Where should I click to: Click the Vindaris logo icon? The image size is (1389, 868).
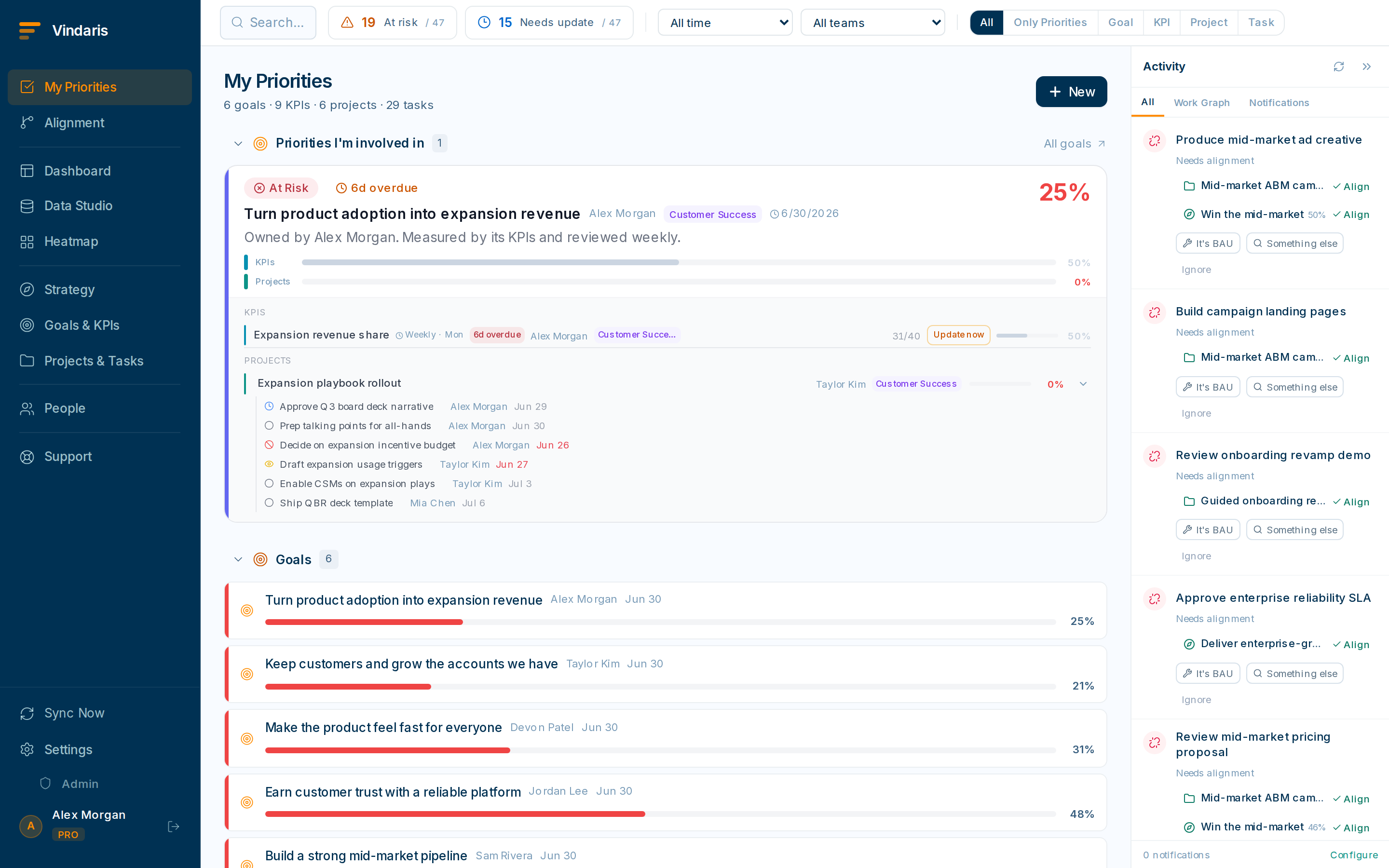[29, 30]
